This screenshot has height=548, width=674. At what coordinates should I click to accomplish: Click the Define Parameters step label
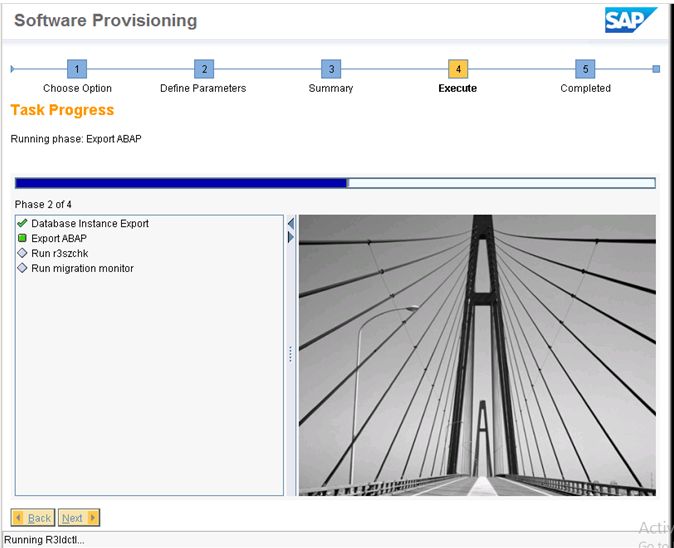pyautogui.click(x=203, y=88)
